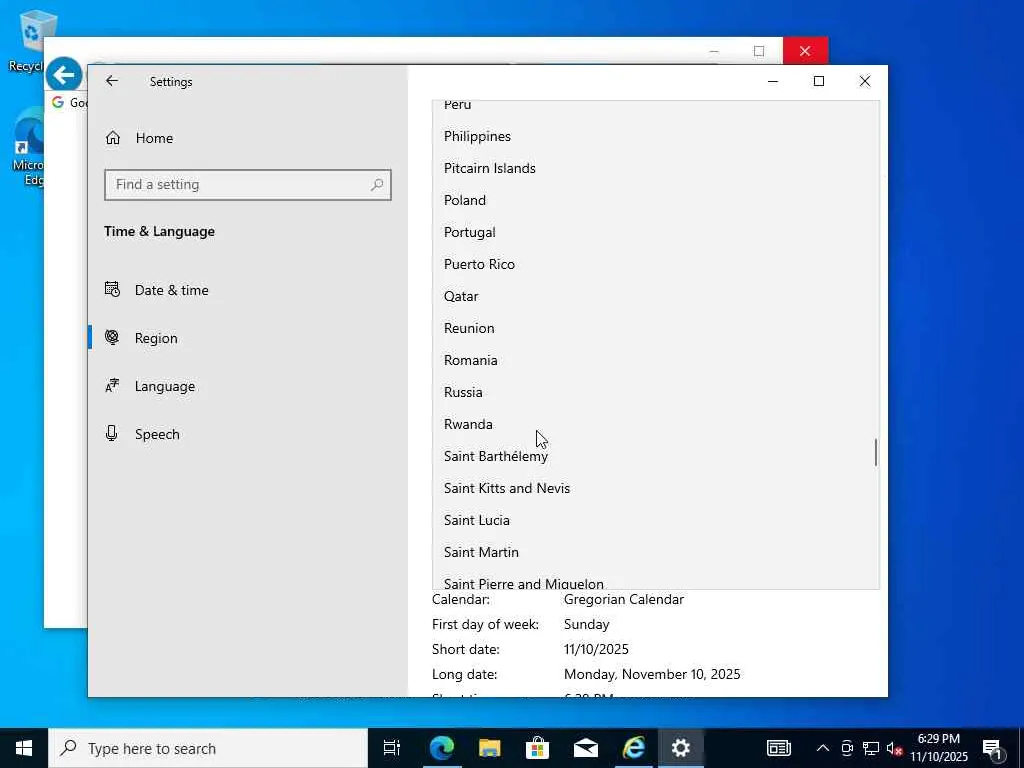
Task: Pick Reunion from the country list
Action: (x=656, y=328)
